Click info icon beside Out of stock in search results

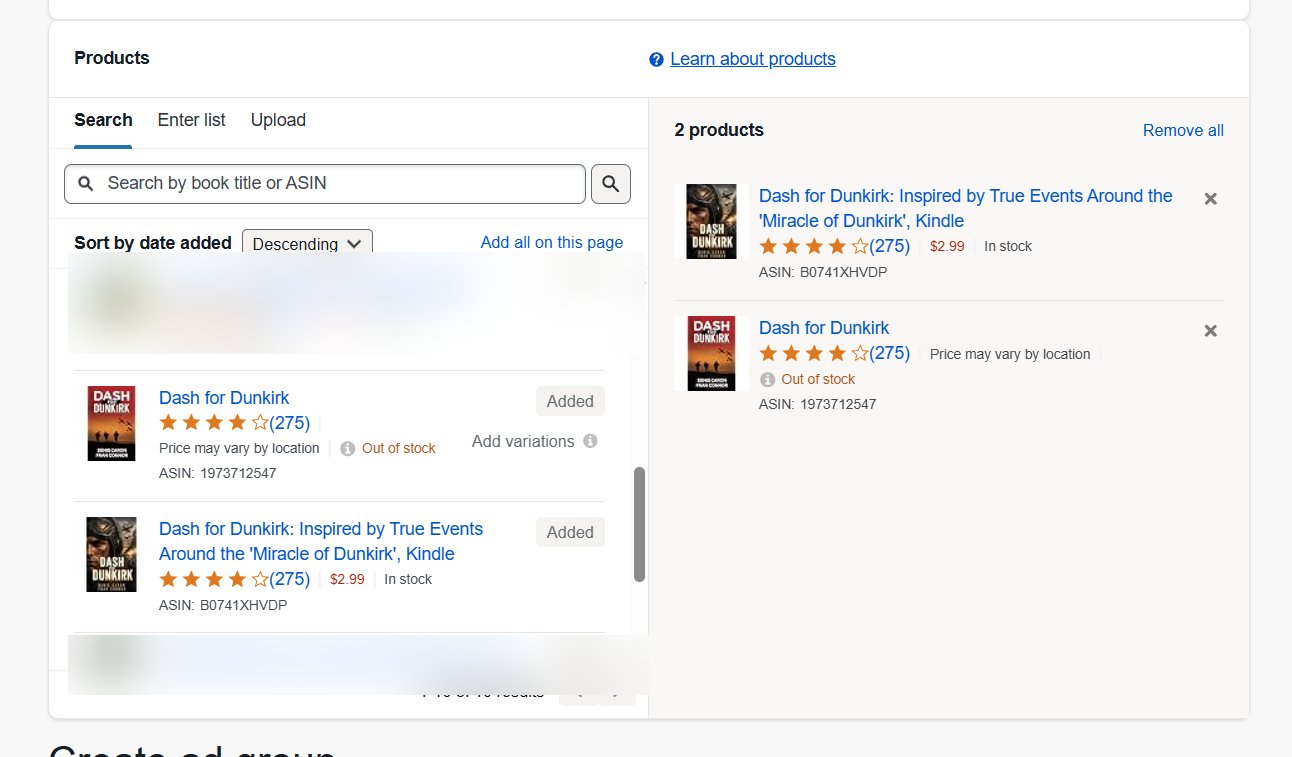[x=348, y=449]
